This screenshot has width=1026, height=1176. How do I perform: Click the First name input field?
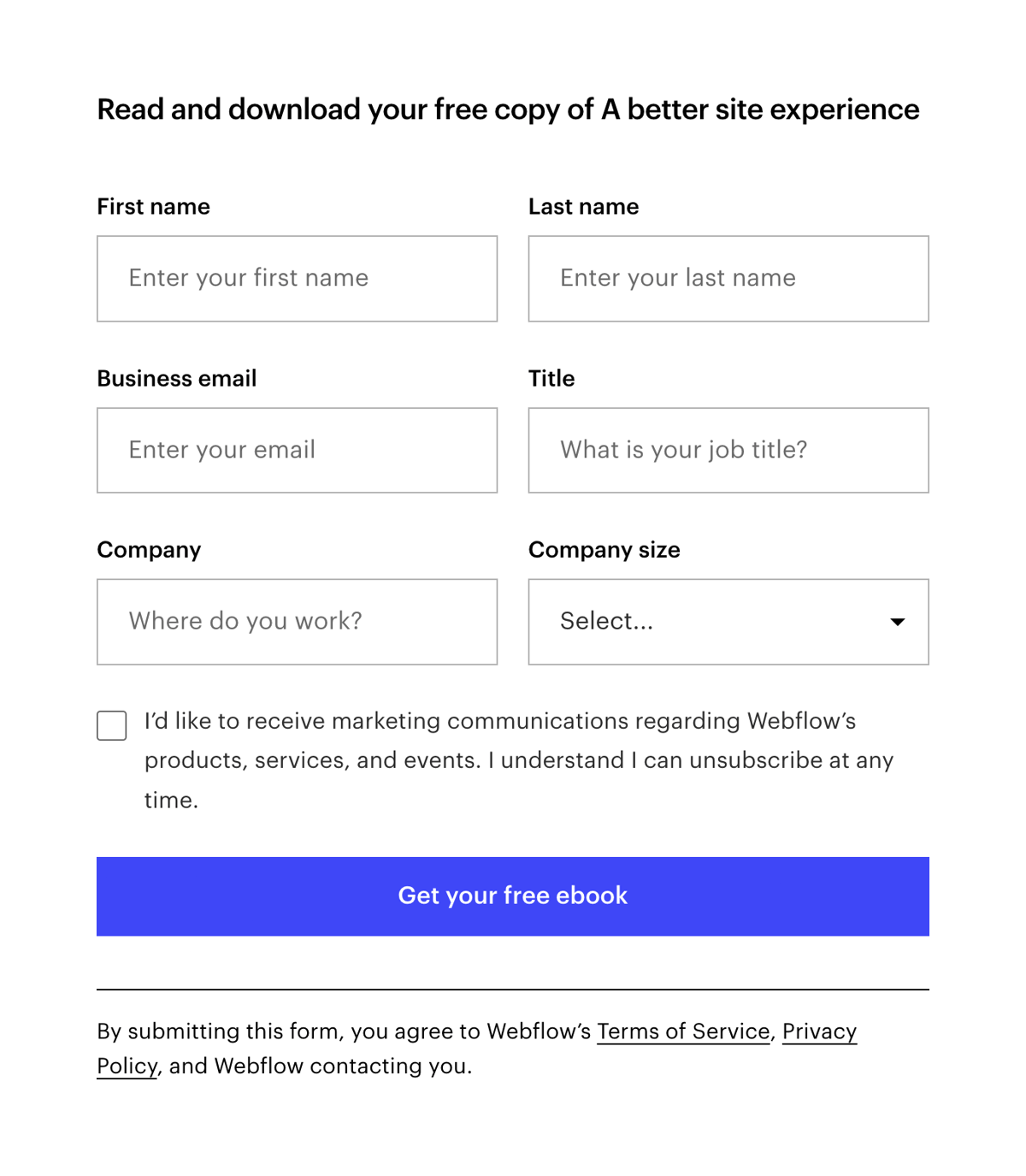tap(297, 278)
